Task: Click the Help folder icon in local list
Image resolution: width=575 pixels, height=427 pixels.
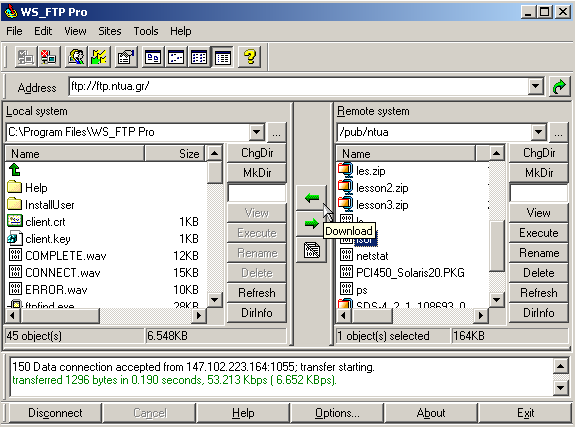Action: (15, 187)
